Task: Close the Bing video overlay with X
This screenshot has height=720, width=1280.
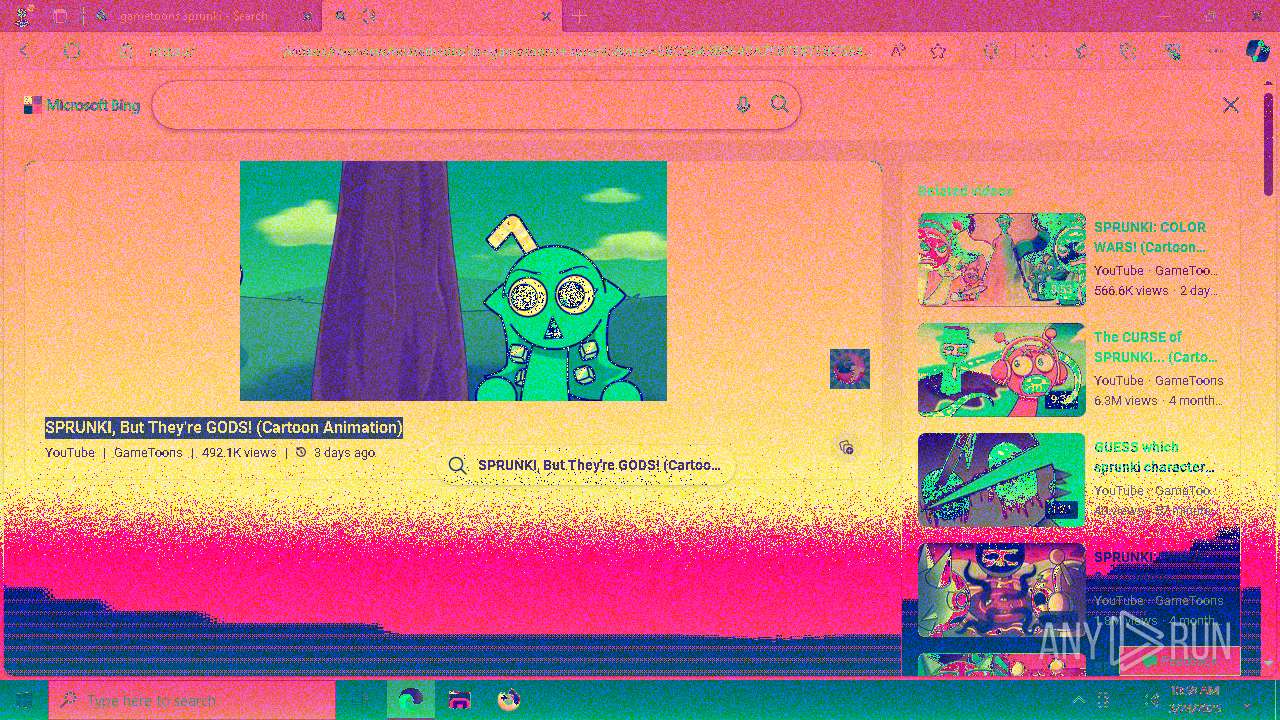Action: tap(1231, 105)
